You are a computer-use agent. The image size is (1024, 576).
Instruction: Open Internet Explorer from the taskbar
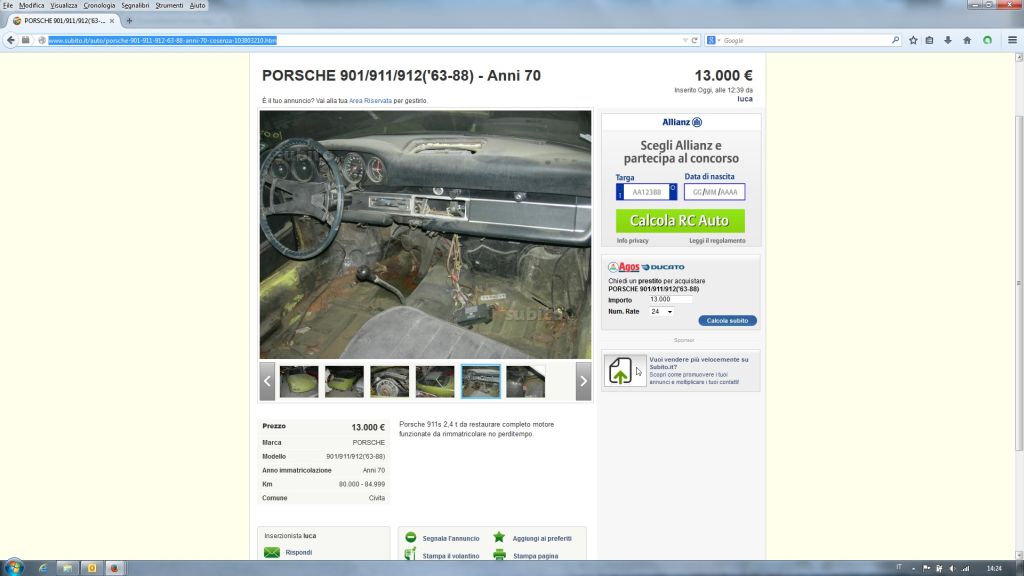click(x=43, y=568)
